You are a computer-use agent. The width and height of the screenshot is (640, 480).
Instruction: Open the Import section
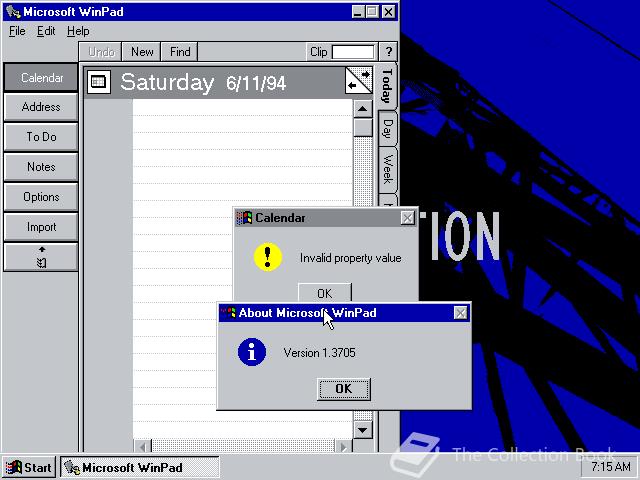tap(41, 227)
